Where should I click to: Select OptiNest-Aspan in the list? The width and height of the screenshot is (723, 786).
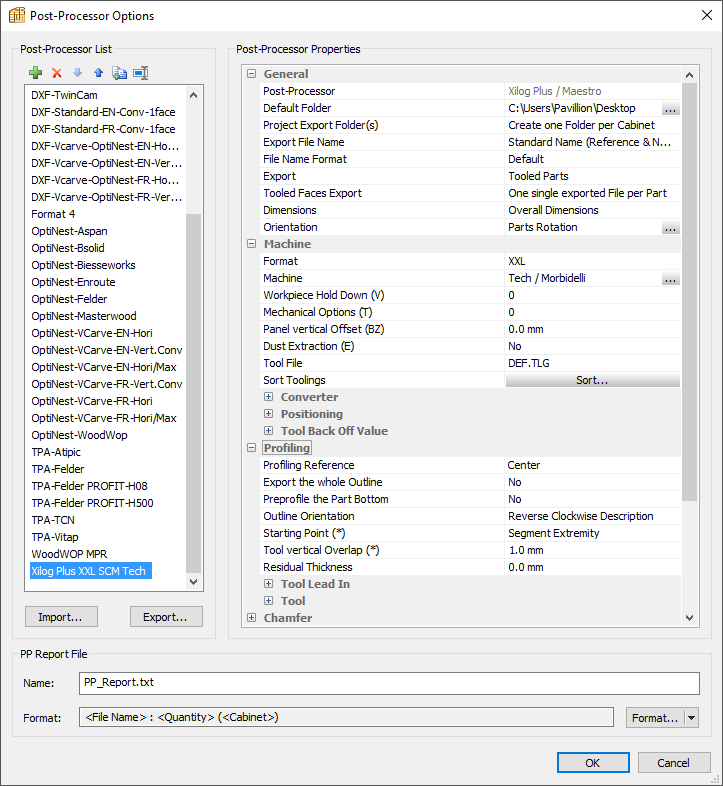point(69,231)
